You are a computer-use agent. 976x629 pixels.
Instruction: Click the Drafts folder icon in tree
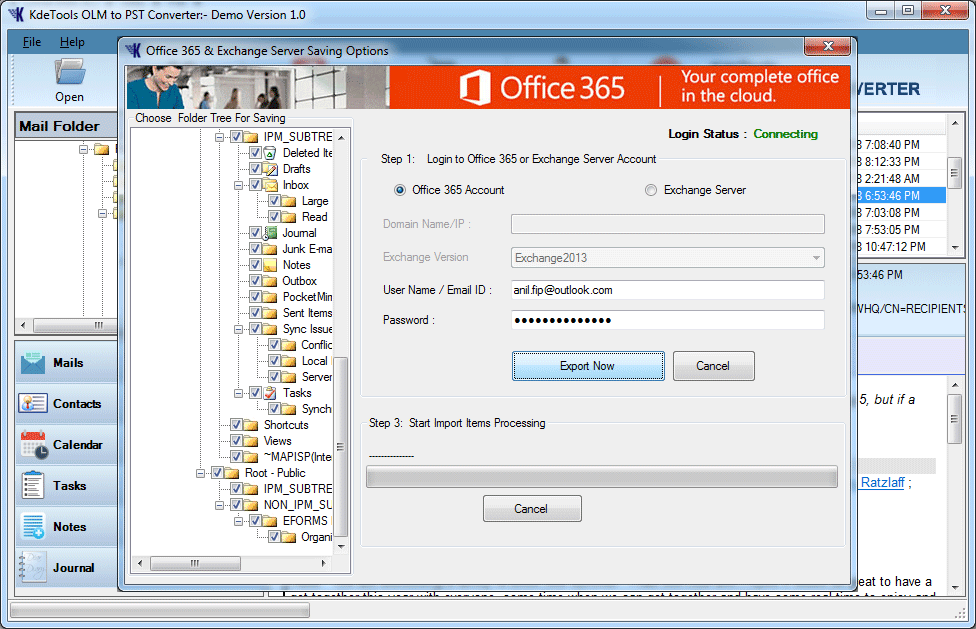point(270,169)
